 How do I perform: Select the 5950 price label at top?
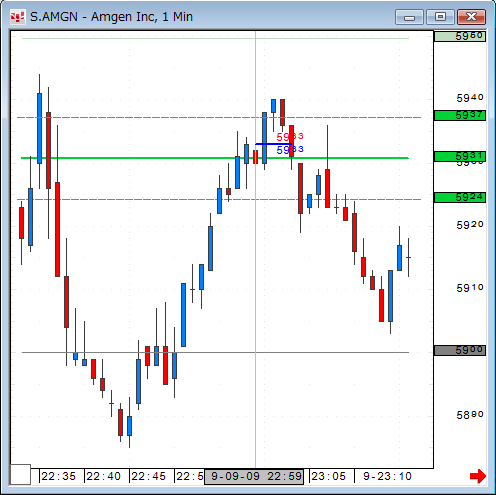(x=460, y=36)
